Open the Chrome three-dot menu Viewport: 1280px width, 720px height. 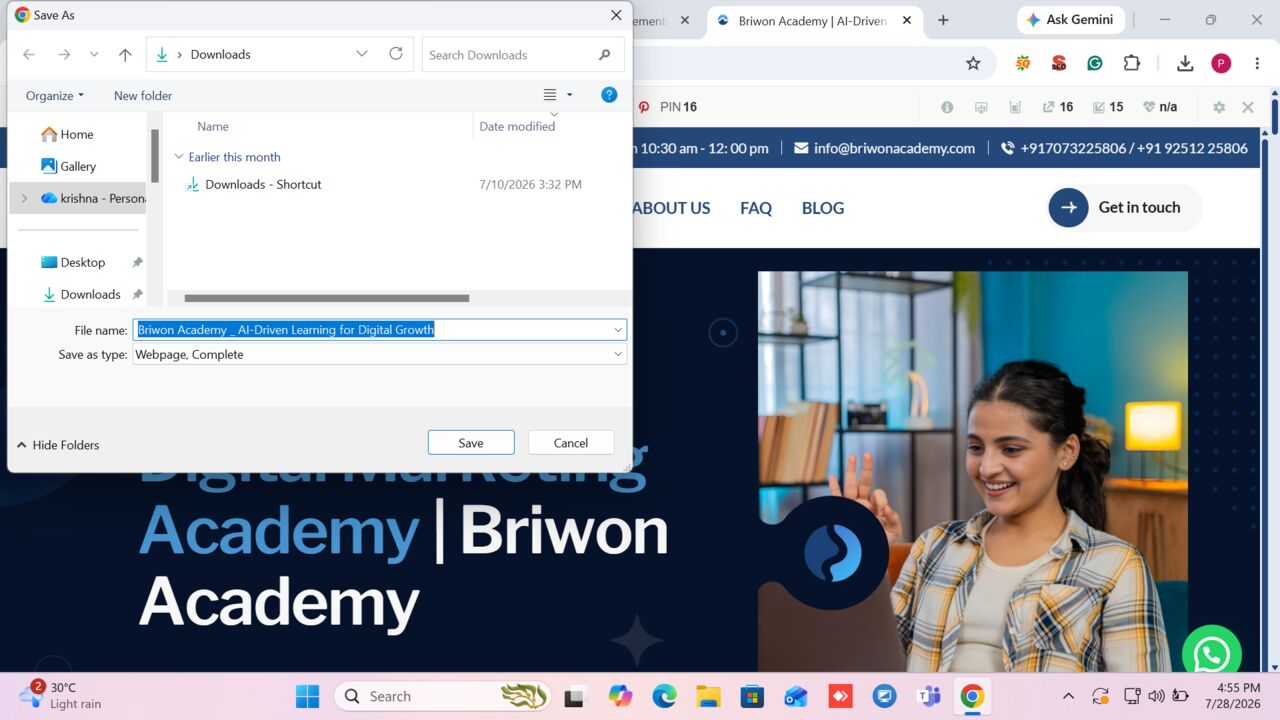[x=1256, y=63]
